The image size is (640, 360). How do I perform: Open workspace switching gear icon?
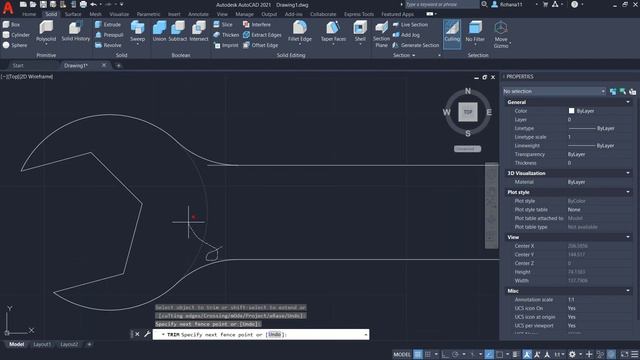[572, 354]
